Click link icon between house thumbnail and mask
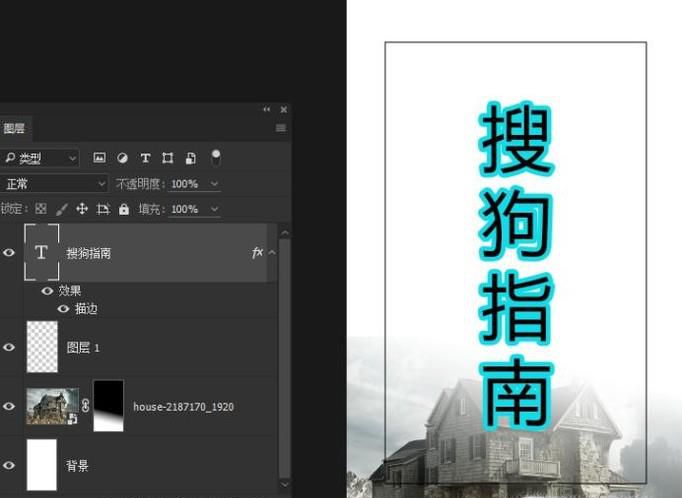The height and width of the screenshot is (498, 682). click(x=85, y=406)
